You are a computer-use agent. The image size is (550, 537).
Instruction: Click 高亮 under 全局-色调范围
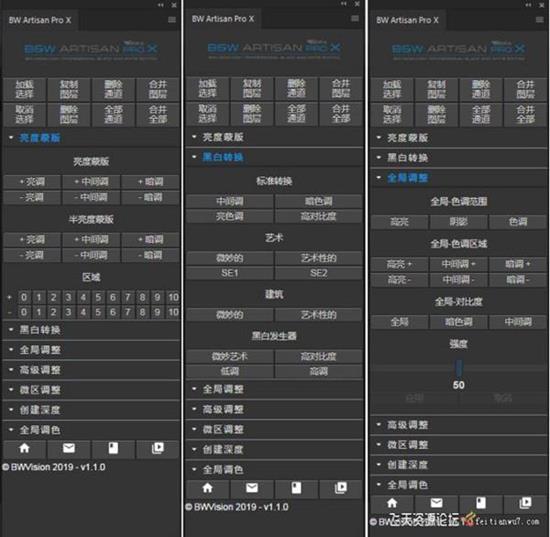tap(400, 222)
